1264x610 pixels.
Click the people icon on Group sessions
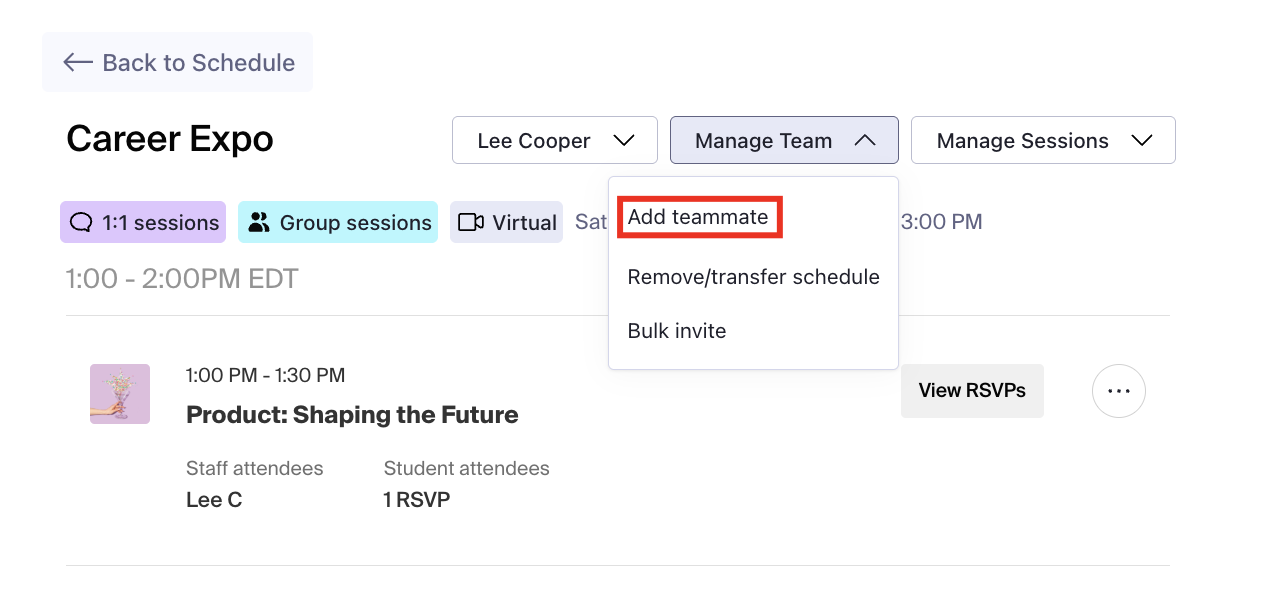tap(259, 222)
